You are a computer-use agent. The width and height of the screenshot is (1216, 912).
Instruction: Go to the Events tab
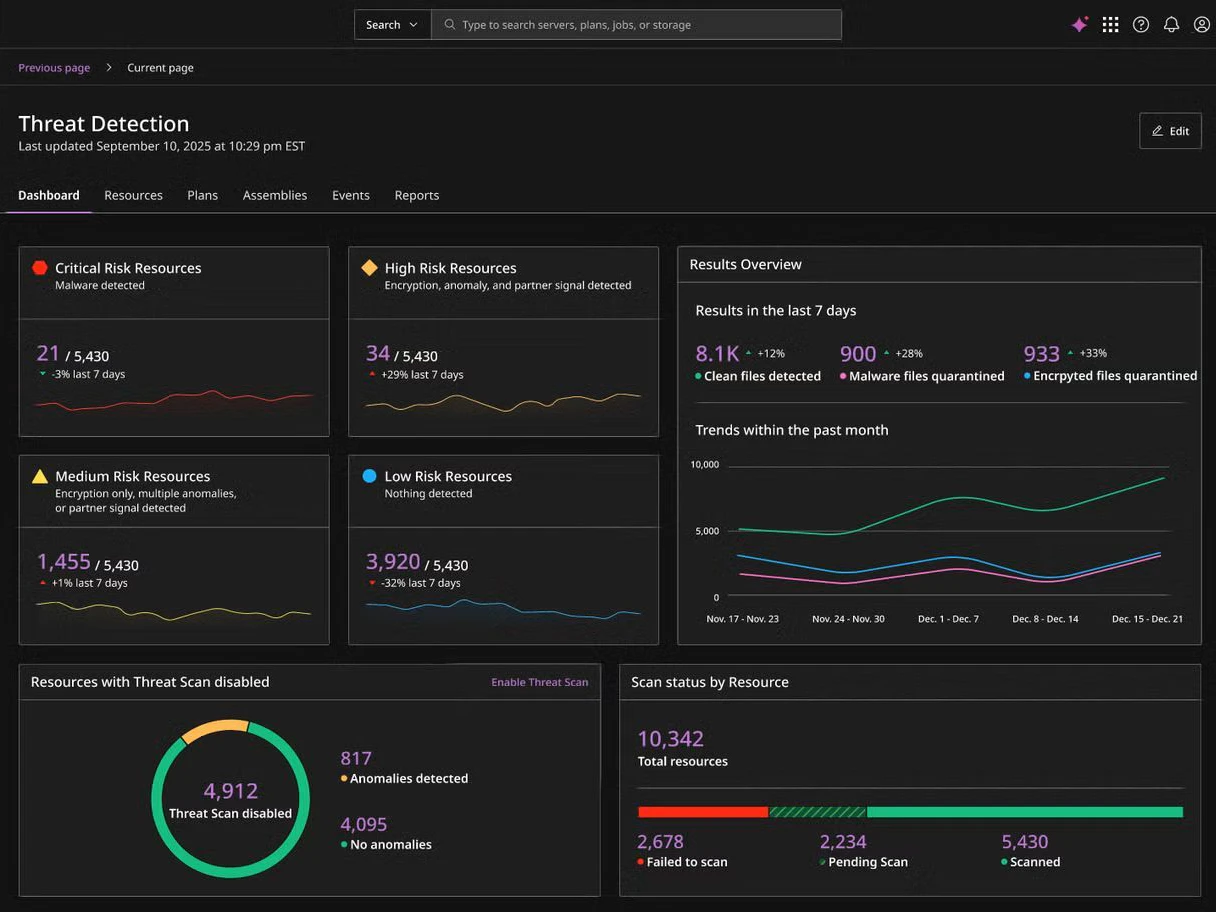pos(351,195)
